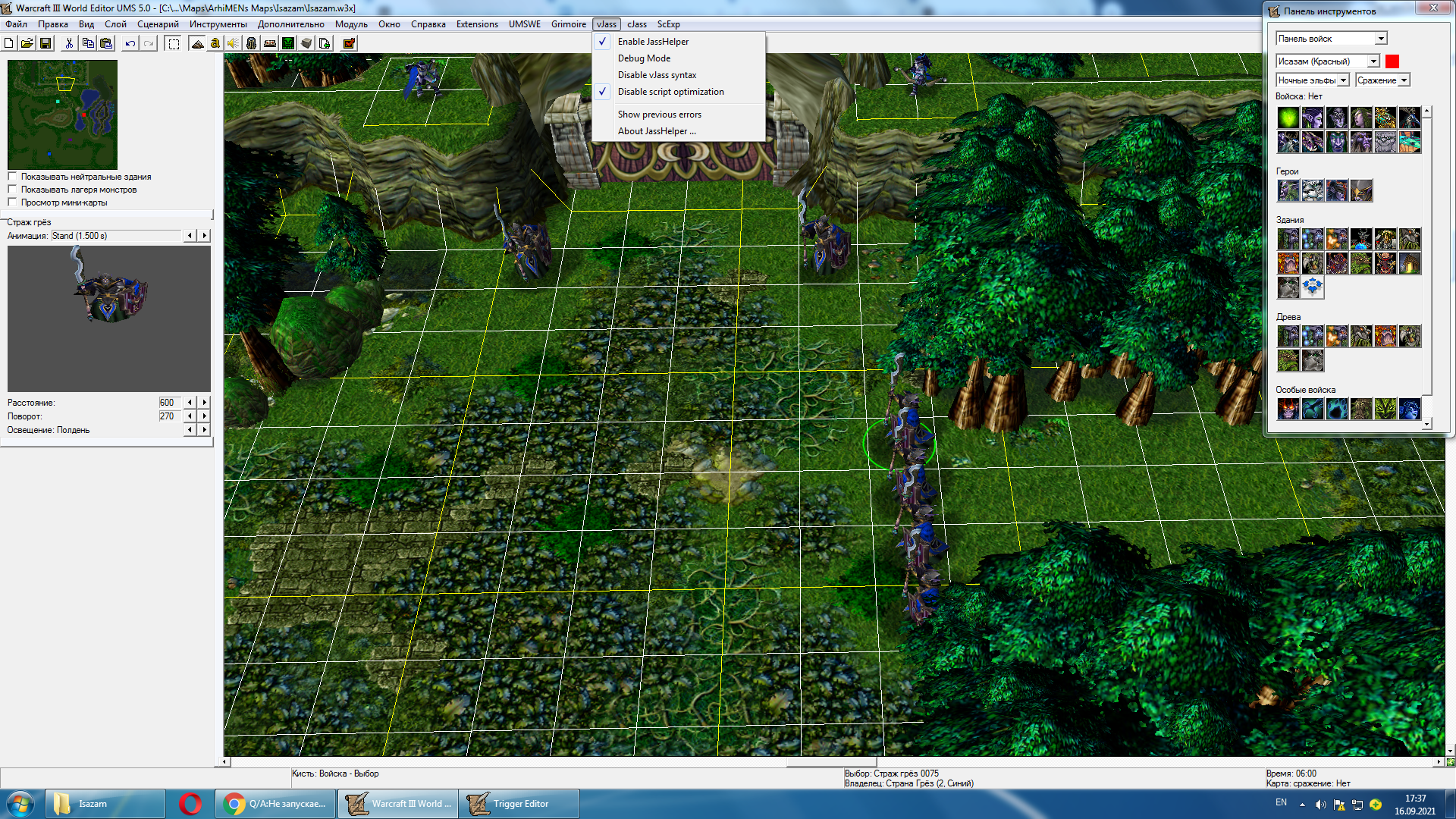Screen dimensions: 1456x819
Task: Open the AI Editor green face icon
Action: 288,43
